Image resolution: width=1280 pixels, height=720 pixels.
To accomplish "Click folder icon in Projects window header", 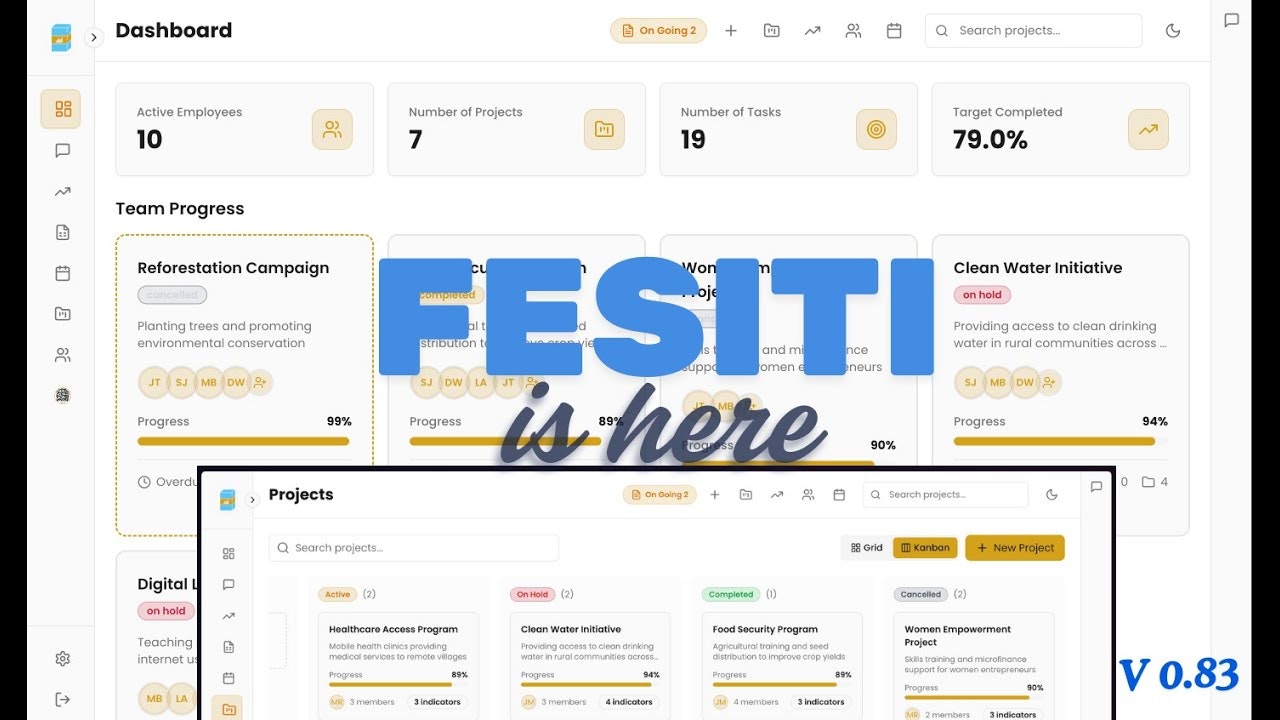I will click(x=745, y=494).
